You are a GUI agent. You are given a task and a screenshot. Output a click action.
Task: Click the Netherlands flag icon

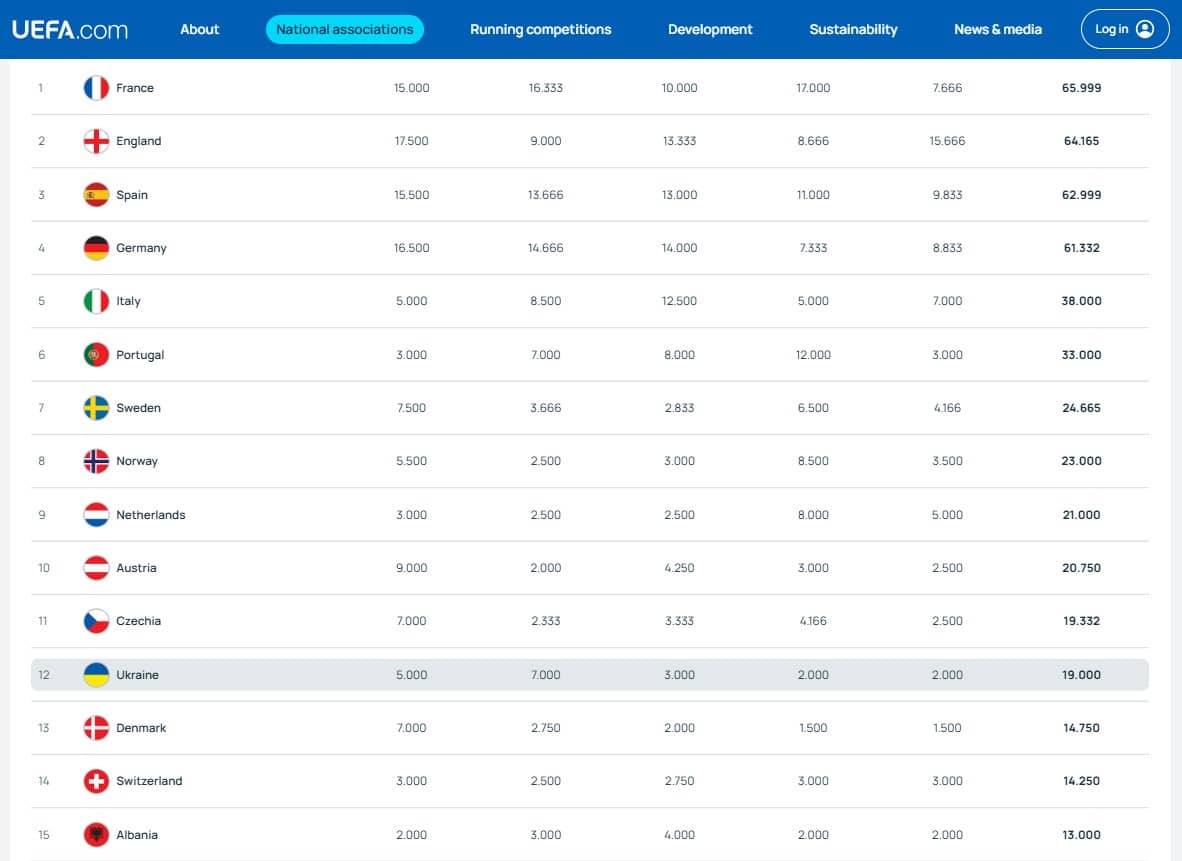click(96, 514)
